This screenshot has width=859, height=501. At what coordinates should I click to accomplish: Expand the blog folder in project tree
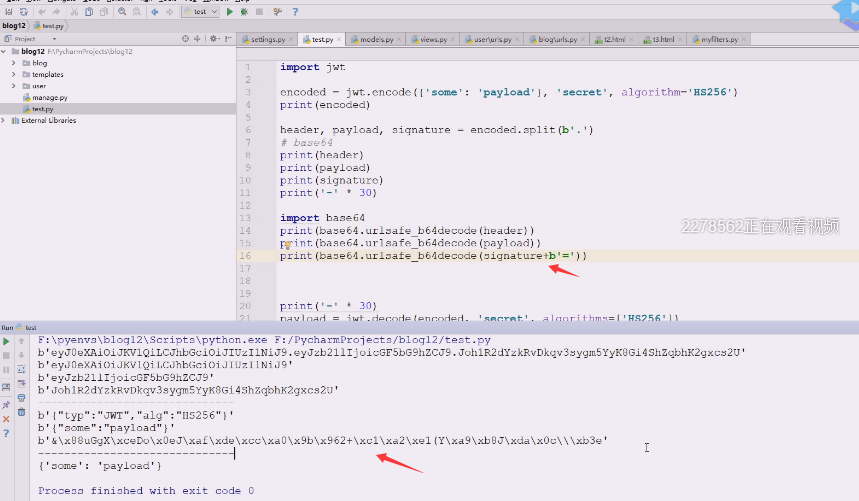tap(14, 63)
